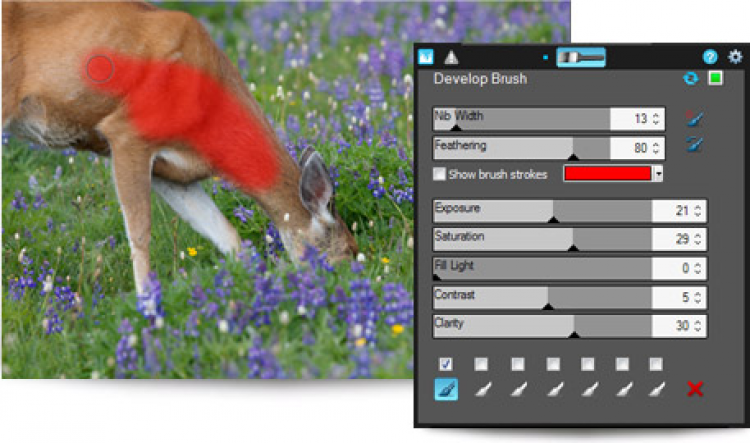Screen dimensions: 750x443
Task: Click the brush icon beside Nib Width
Action: click(694, 118)
